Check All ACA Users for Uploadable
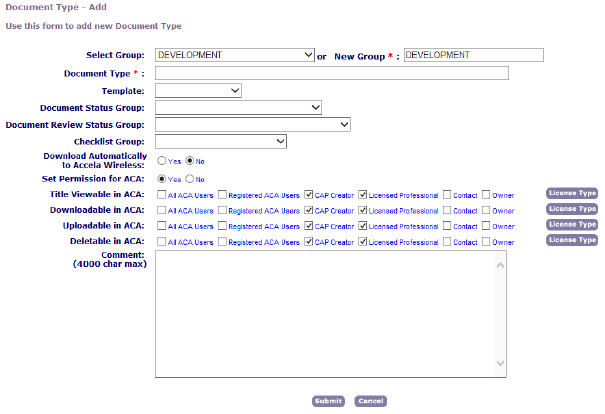The height and width of the screenshot is (414, 605). click(x=162, y=225)
